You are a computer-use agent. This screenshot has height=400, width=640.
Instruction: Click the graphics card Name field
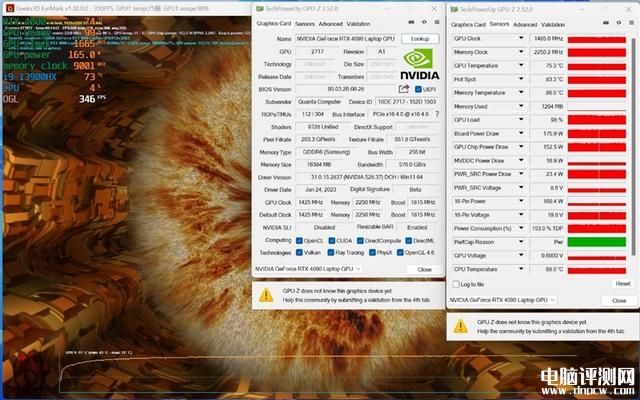[x=346, y=39]
